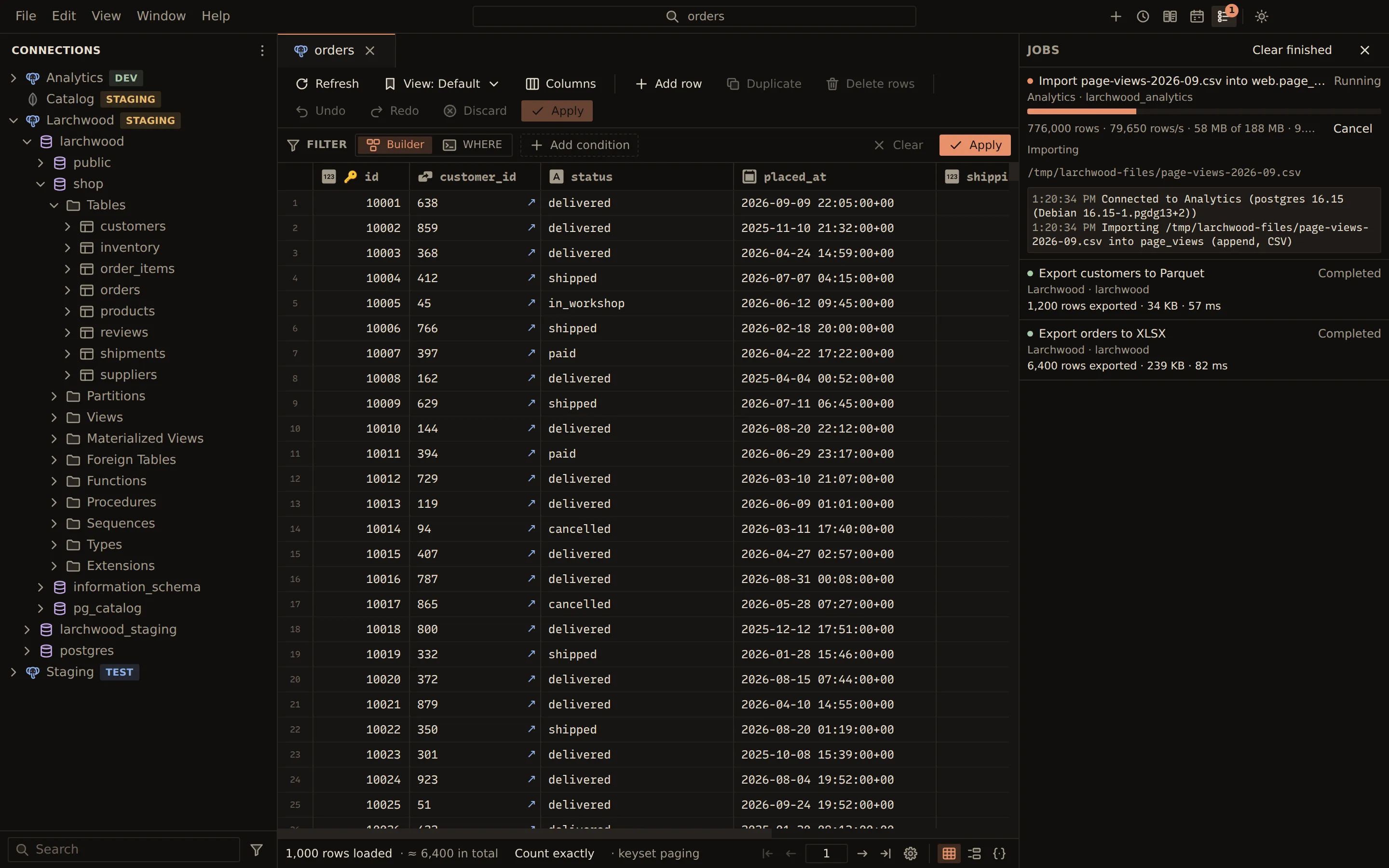Click the Redo button
This screenshot has width=1389, height=868.
(395, 111)
